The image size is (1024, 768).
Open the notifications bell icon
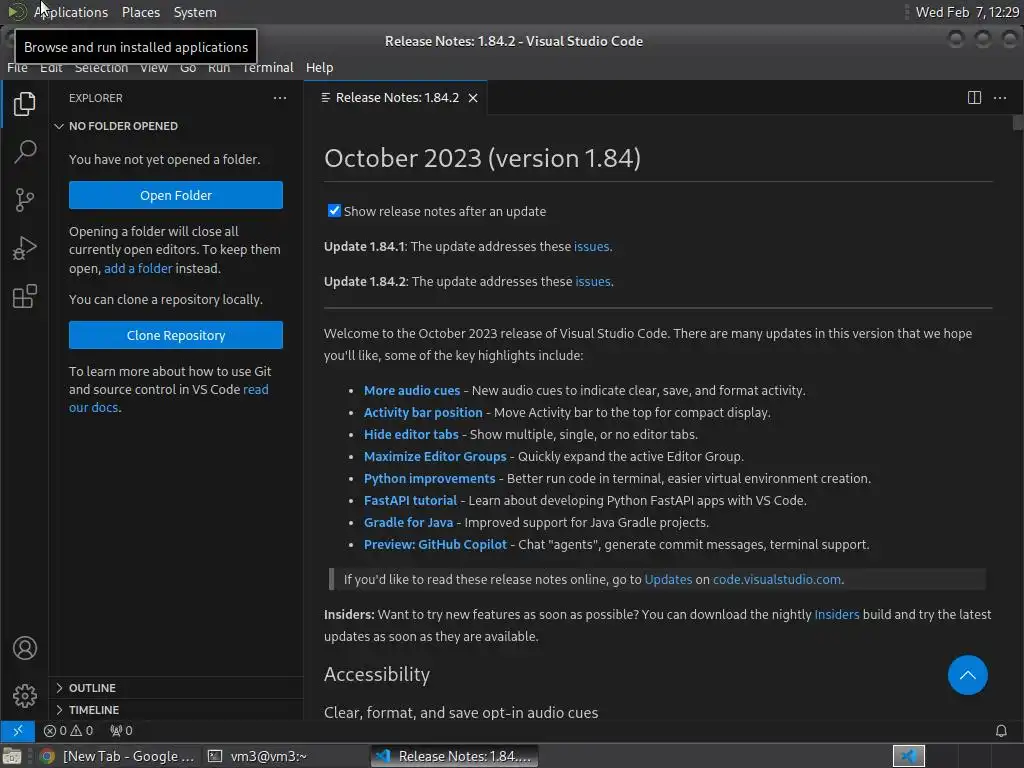[x=1000, y=730]
